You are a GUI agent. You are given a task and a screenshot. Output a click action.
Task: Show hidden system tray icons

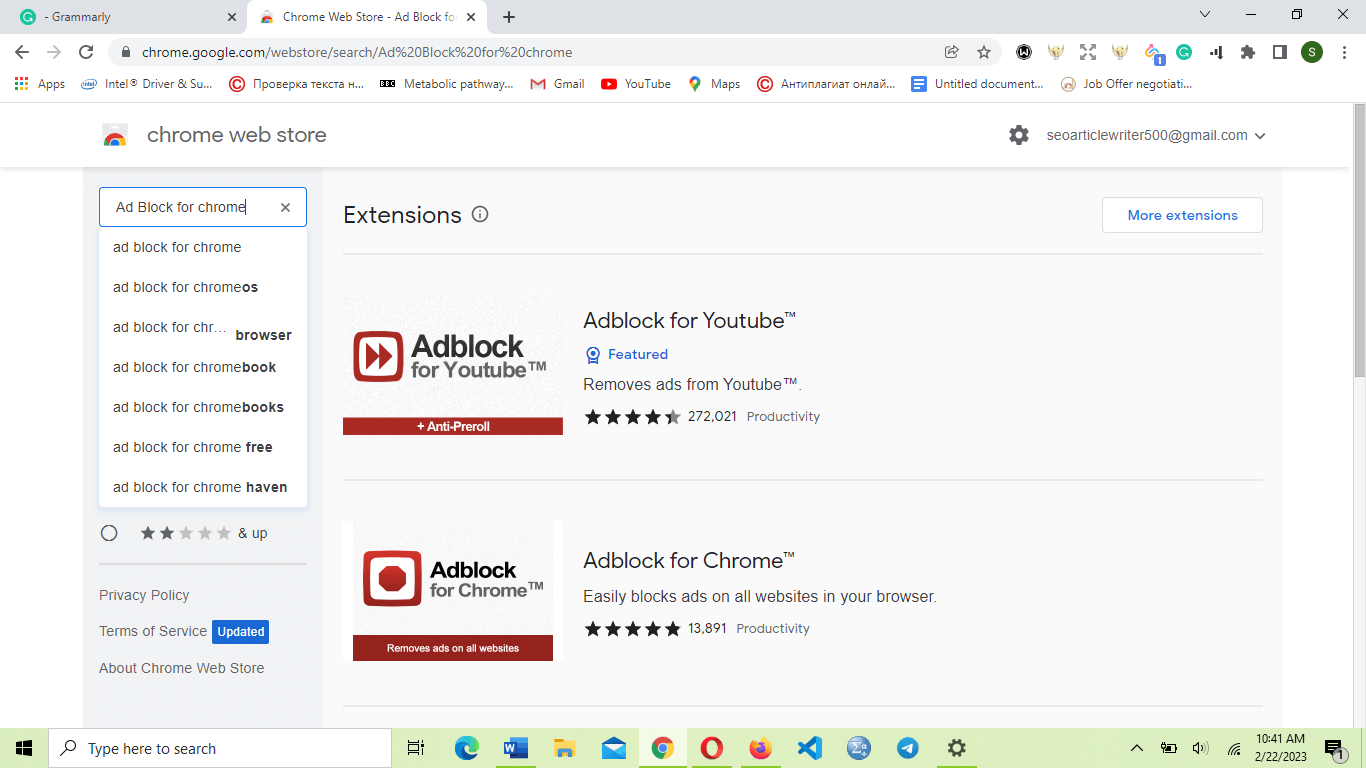click(x=1136, y=748)
